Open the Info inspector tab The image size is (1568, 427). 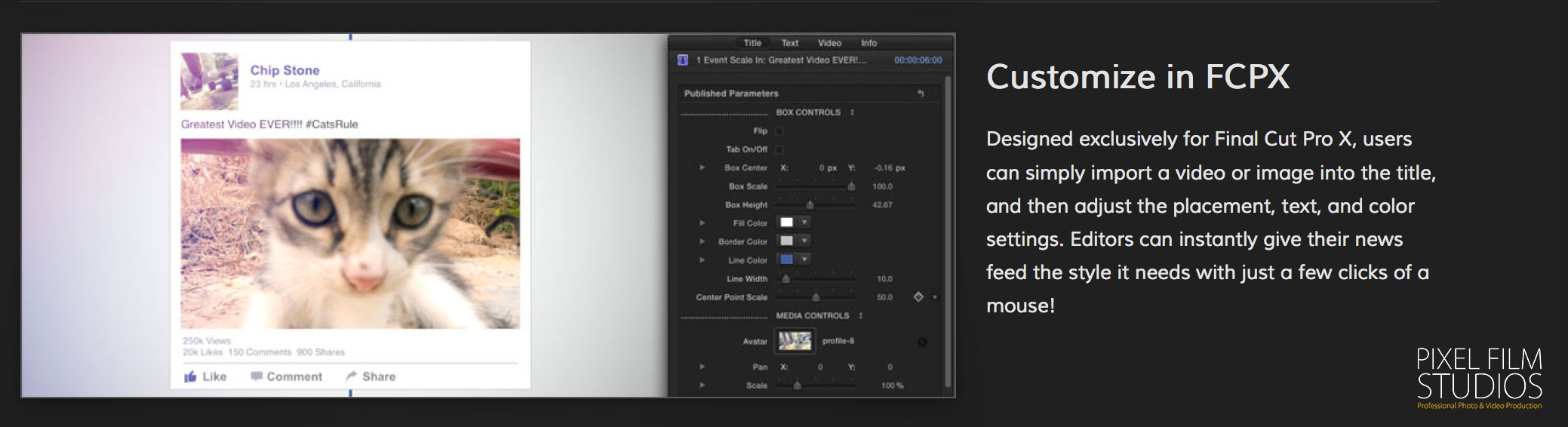[x=869, y=43]
